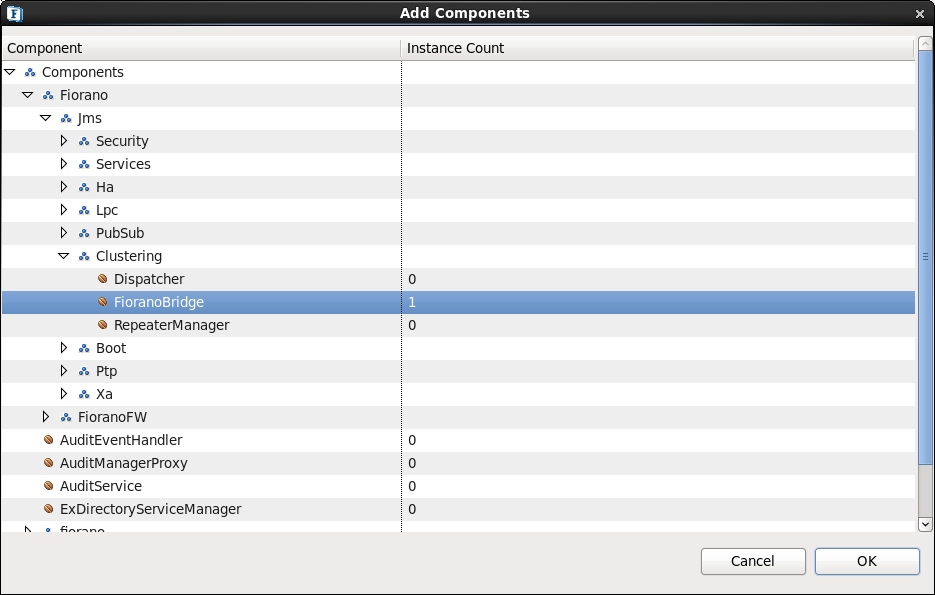The image size is (935, 595).
Task: Click the AuditEventHandler component icon
Action: pyautogui.click(x=49, y=440)
